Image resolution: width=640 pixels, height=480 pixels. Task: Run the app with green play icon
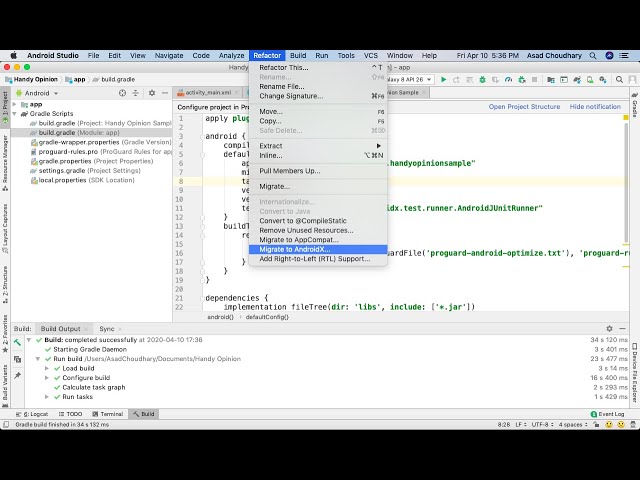[444, 80]
